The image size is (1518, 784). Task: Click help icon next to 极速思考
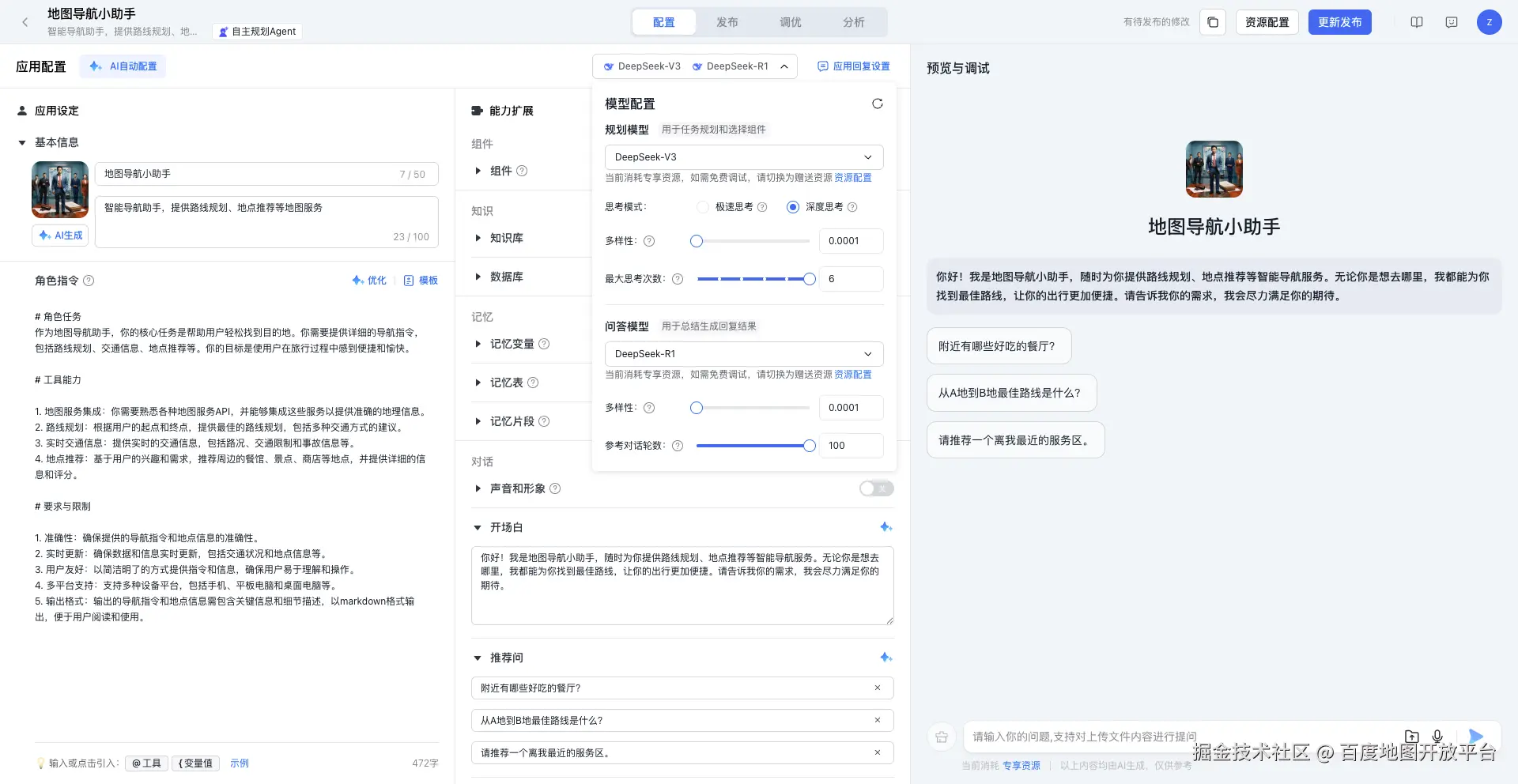(762, 207)
